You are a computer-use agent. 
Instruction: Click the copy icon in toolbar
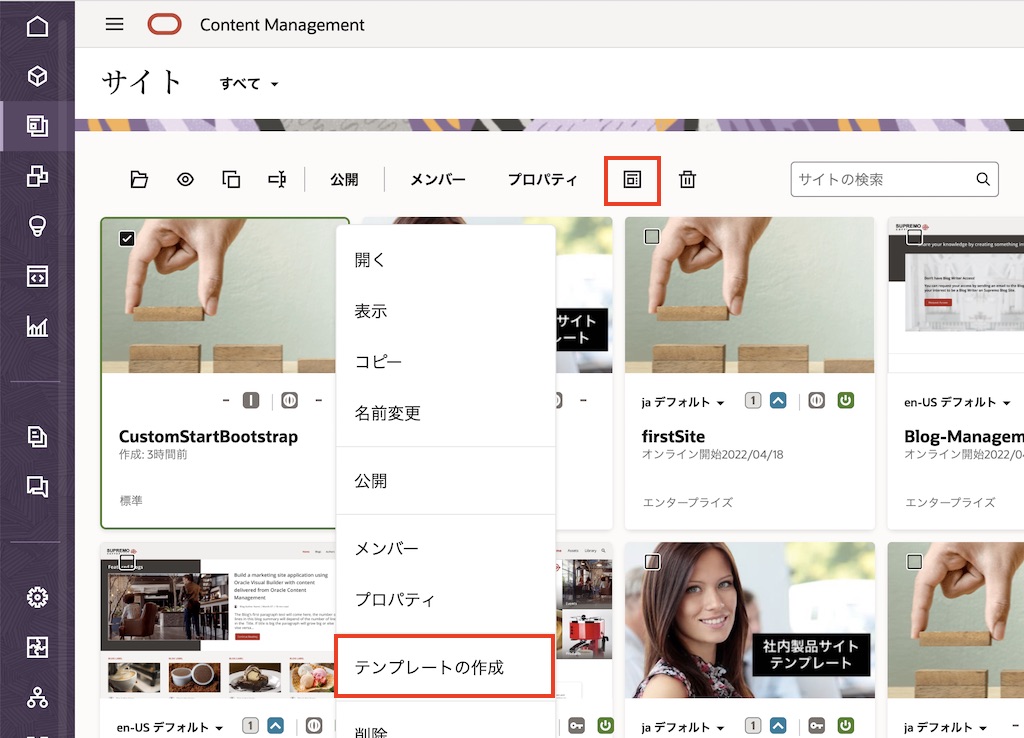pos(231,180)
